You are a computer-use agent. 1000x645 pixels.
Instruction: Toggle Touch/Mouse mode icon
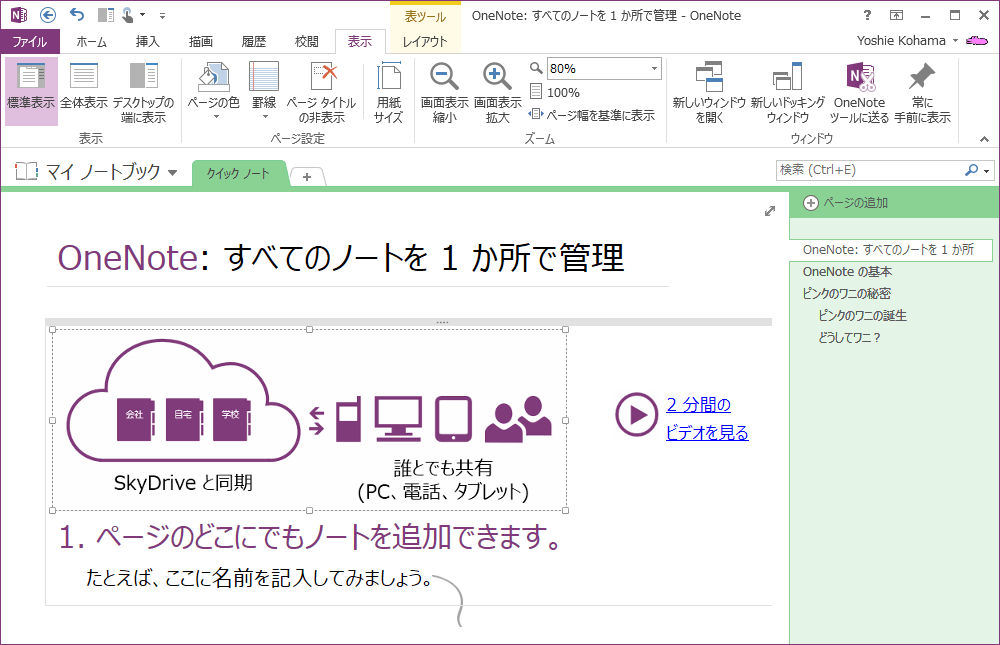tap(129, 15)
